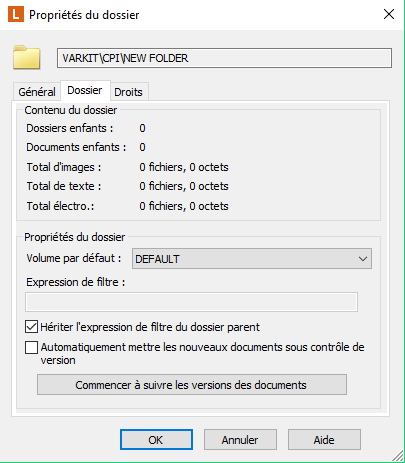The image size is (405, 463).
Task: Open the Droits tab
Action: pyautogui.click(x=128, y=92)
